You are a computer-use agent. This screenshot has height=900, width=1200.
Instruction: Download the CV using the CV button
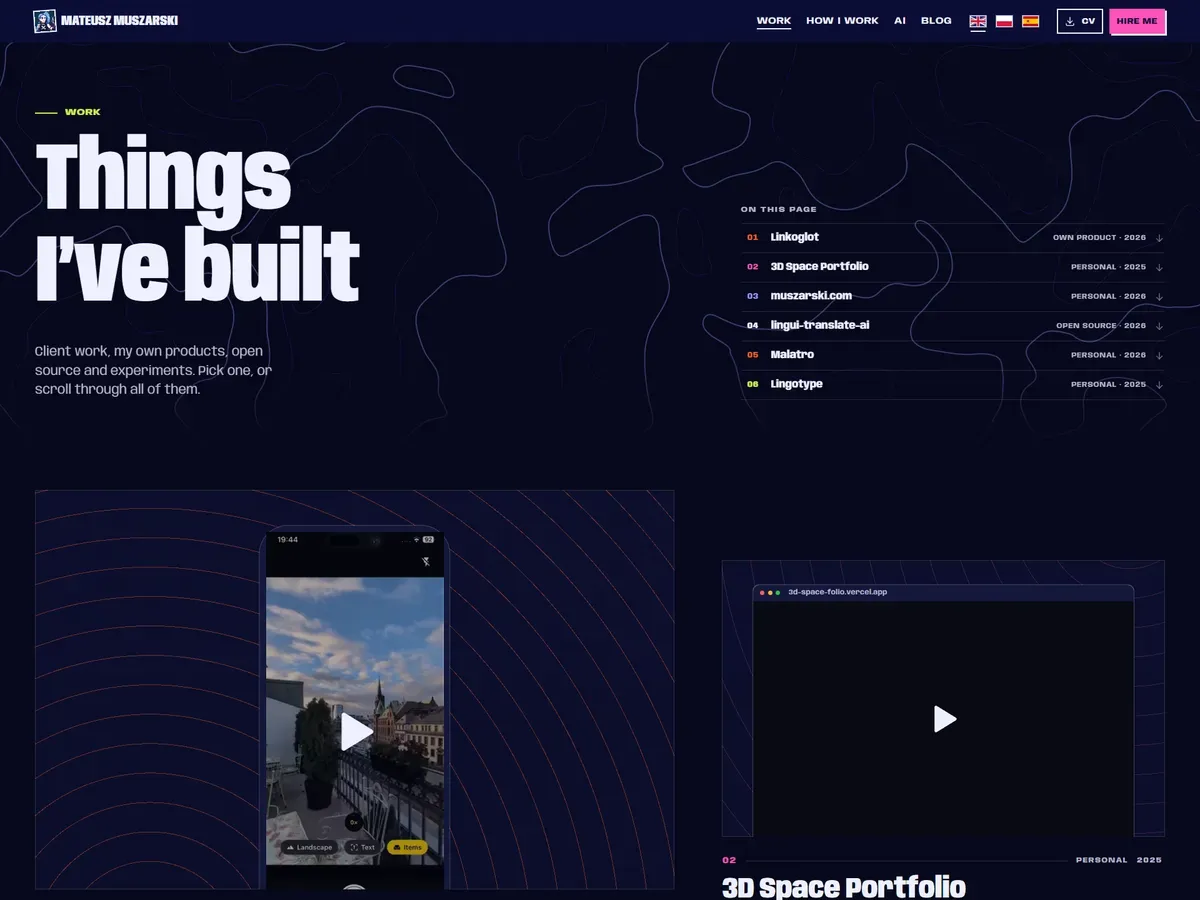[1080, 21]
